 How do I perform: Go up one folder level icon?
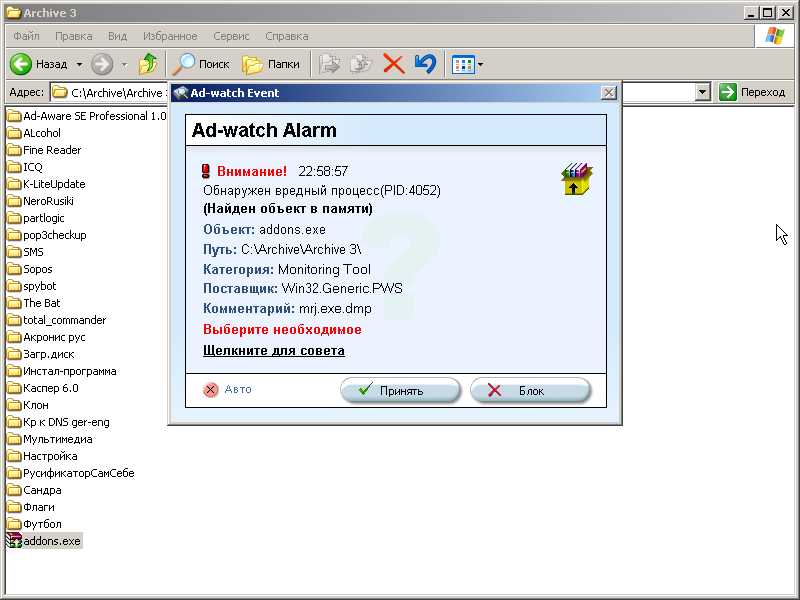click(148, 64)
